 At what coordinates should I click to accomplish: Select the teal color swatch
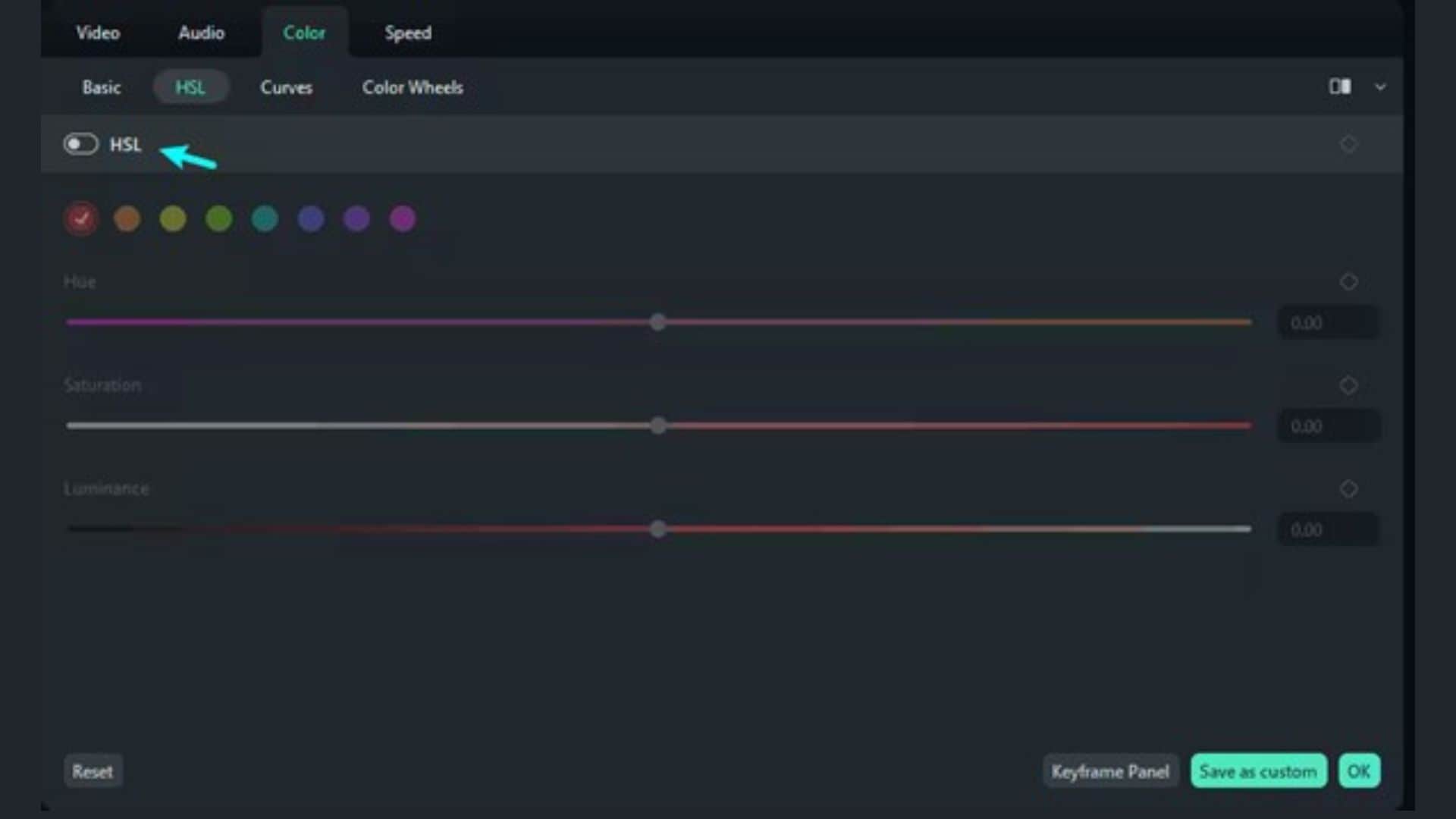click(x=265, y=219)
